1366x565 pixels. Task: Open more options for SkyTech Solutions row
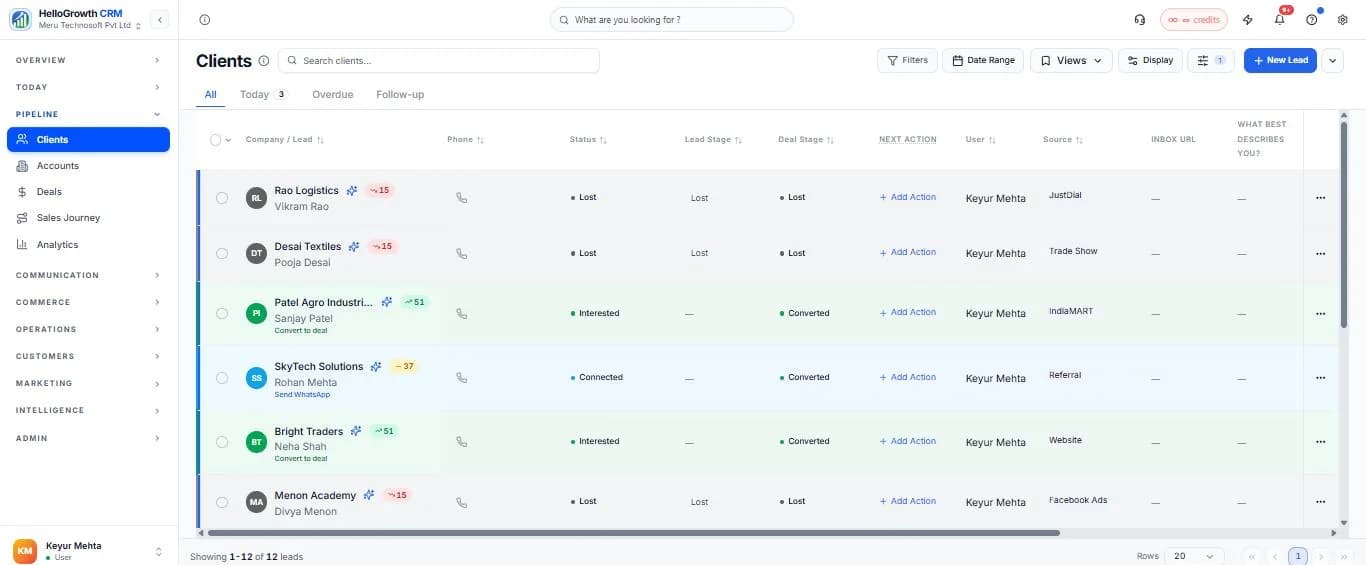[x=1320, y=378]
